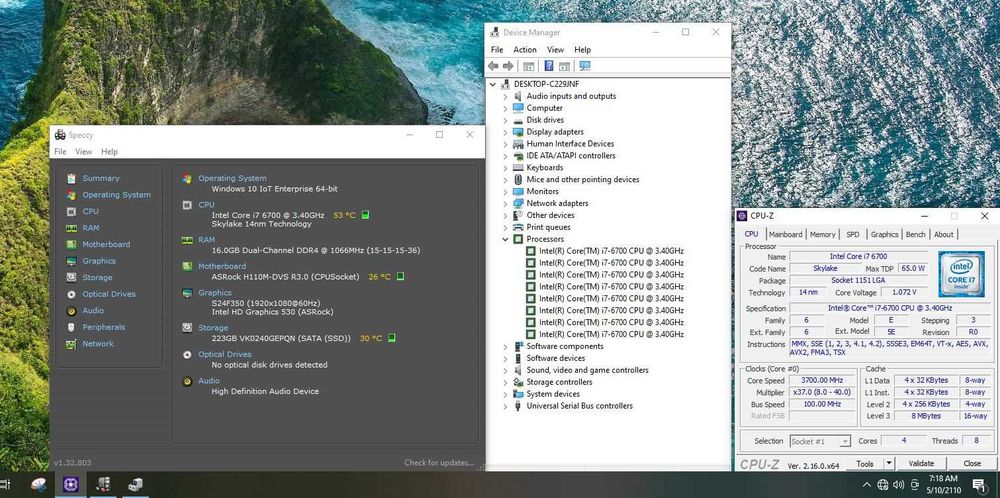Open Summary section in Speccy sidebar

pos(101,179)
